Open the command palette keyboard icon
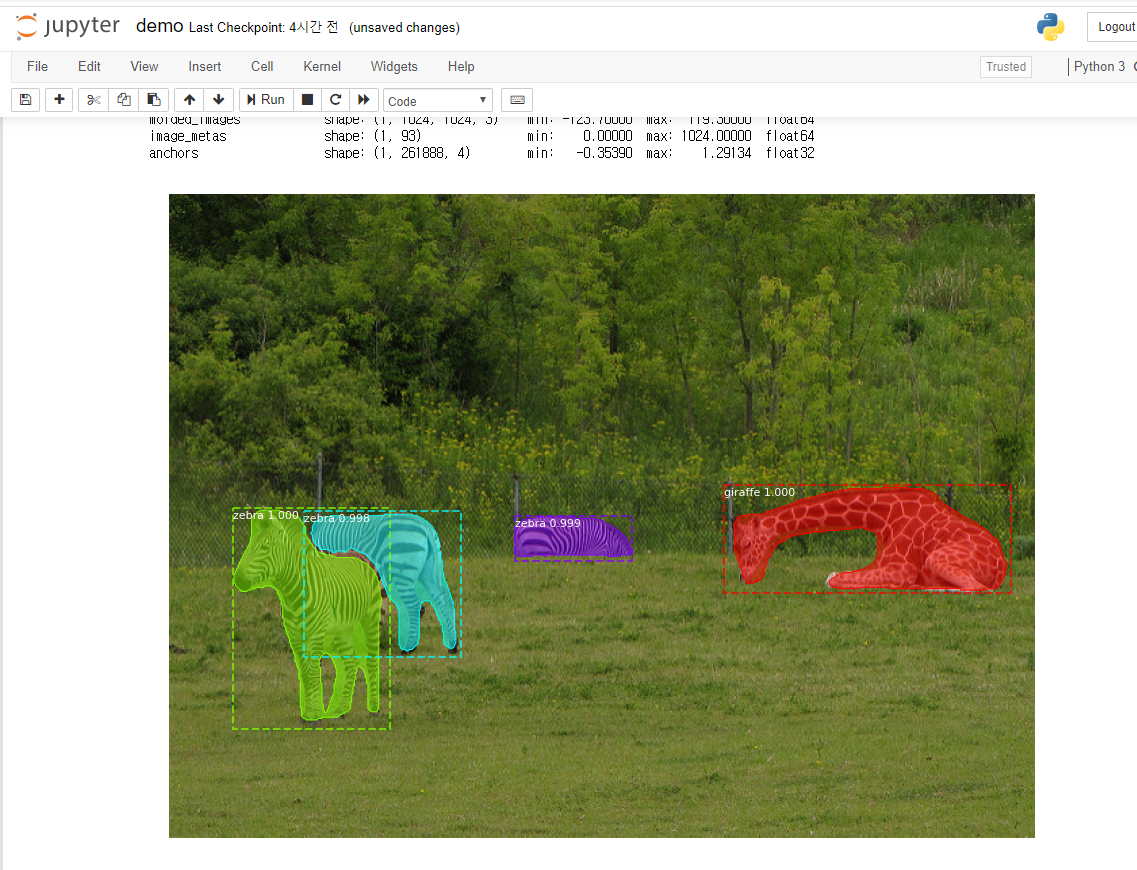Viewport: 1137px width, 870px height. (x=518, y=99)
